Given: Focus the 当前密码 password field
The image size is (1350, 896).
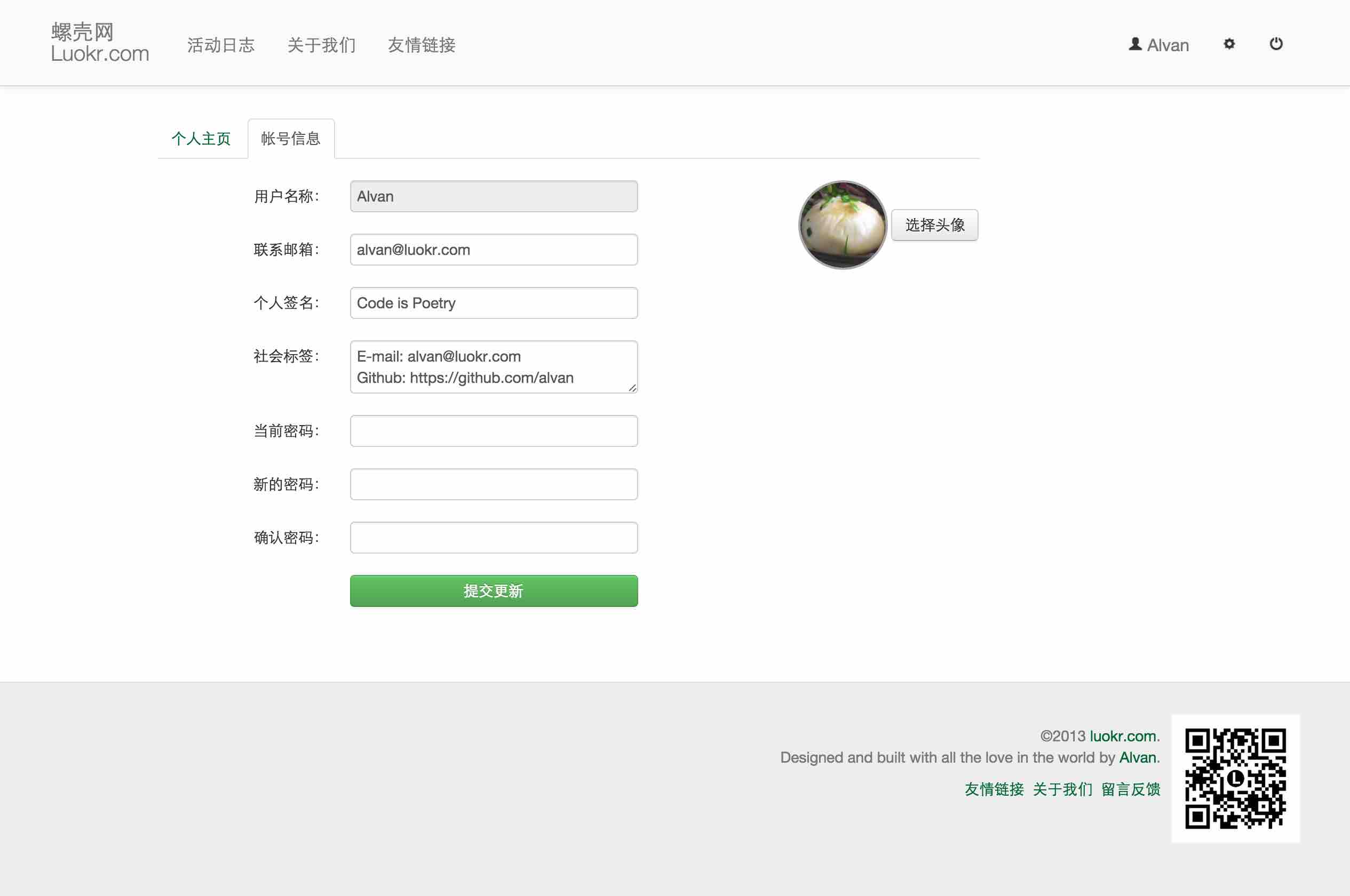Looking at the screenshot, I should [493, 431].
